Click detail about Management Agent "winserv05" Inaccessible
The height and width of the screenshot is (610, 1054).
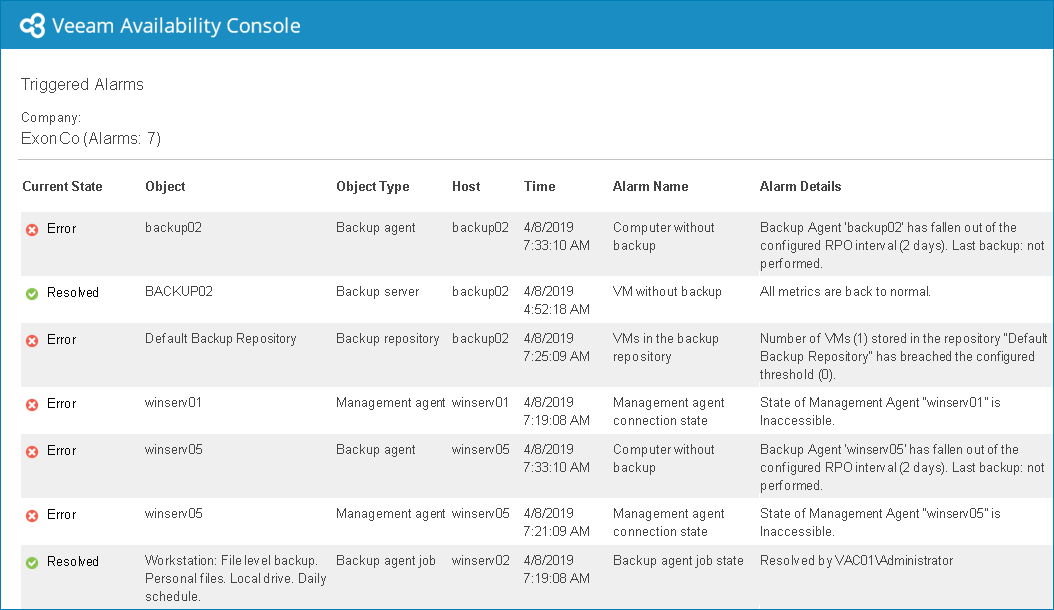880,522
